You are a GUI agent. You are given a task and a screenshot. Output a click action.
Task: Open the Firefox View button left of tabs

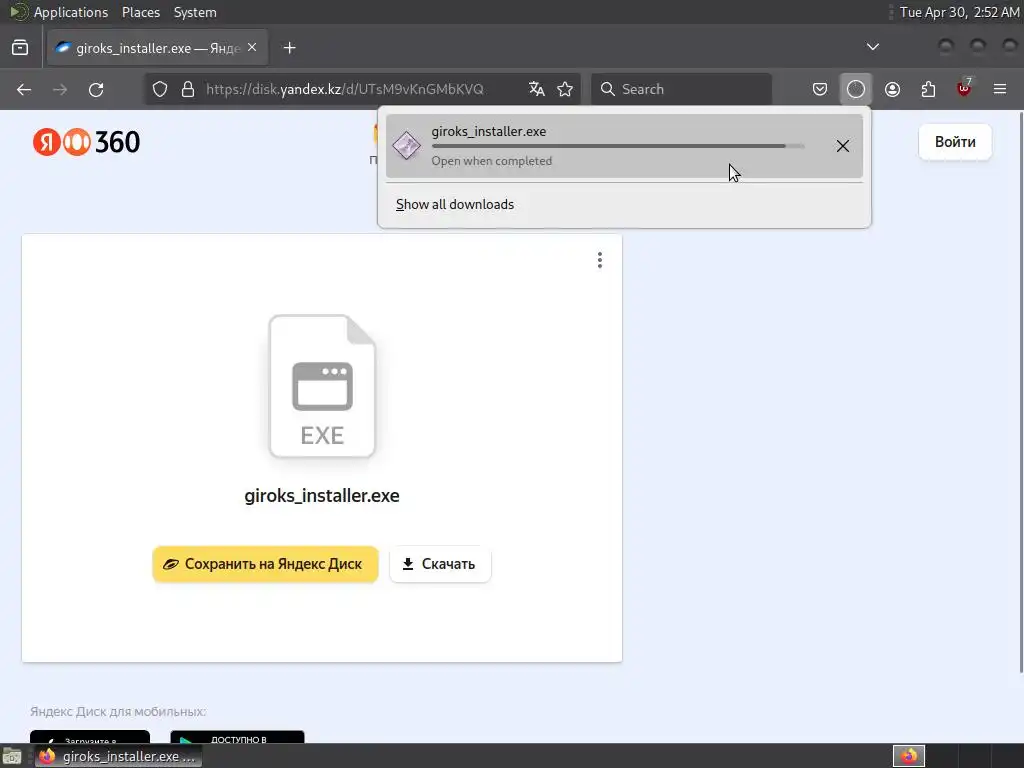point(20,48)
